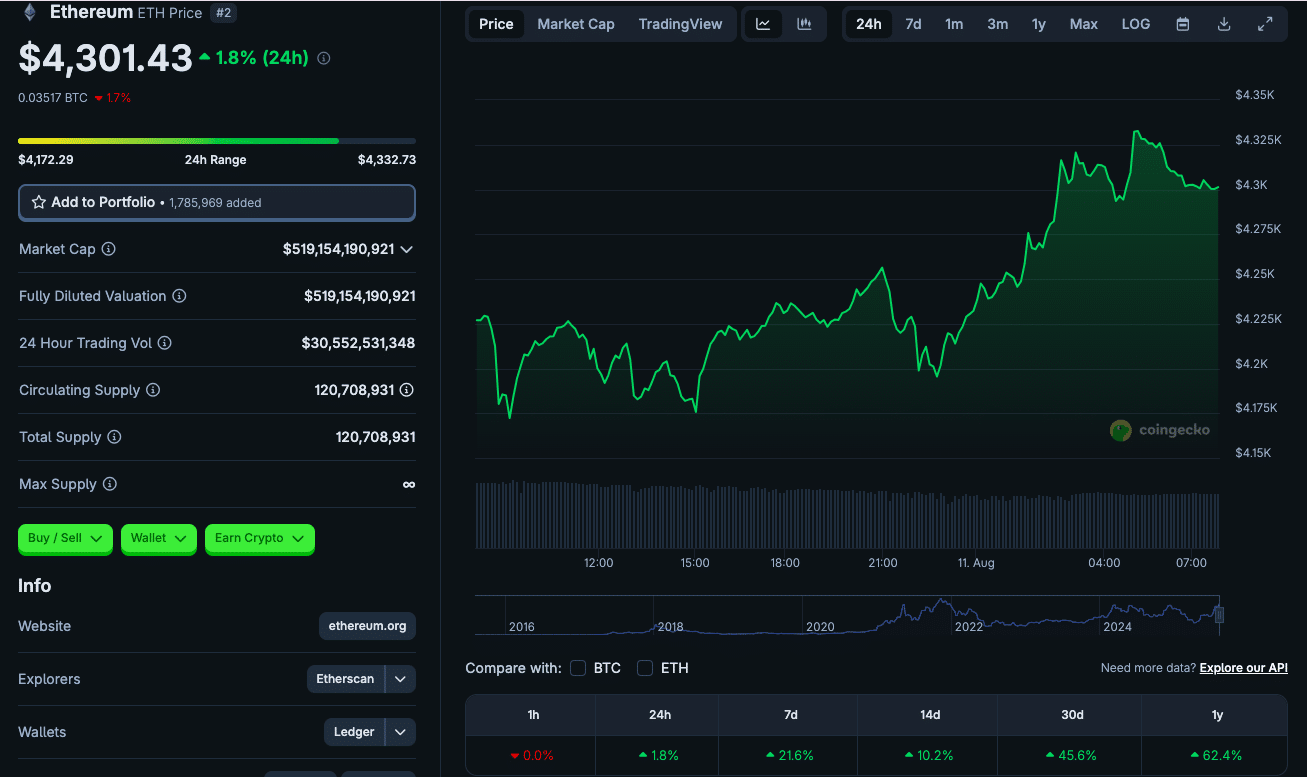Show Fully Diluted Valuation info icon
Viewport: 1307px width, 777px height.
(x=179, y=296)
